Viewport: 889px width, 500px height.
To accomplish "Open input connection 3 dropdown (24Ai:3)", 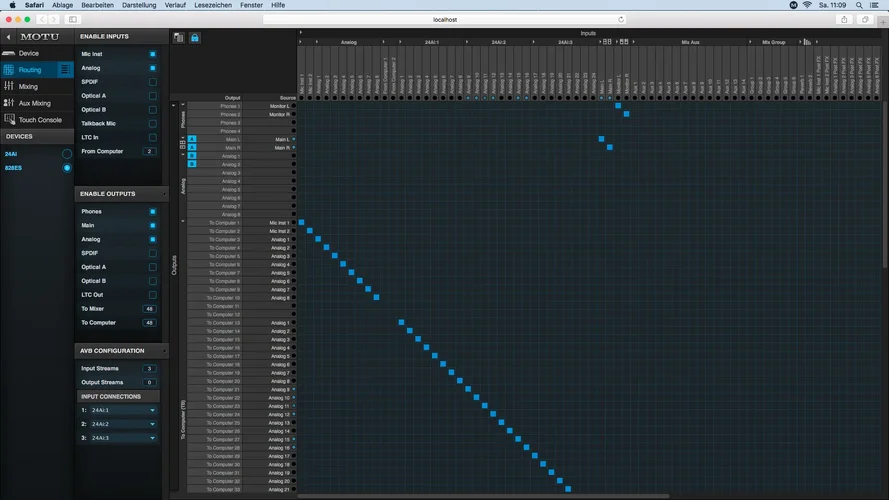I will pyautogui.click(x=123, y=438).
